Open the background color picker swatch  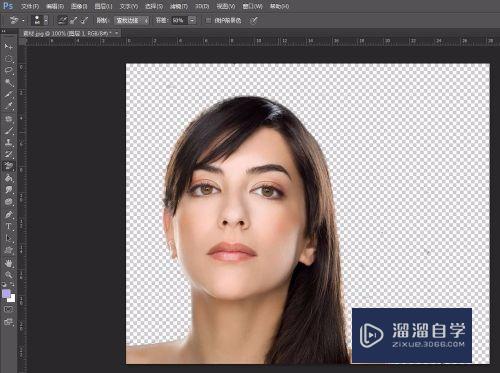pyautogui.click(x=12, y=299)
